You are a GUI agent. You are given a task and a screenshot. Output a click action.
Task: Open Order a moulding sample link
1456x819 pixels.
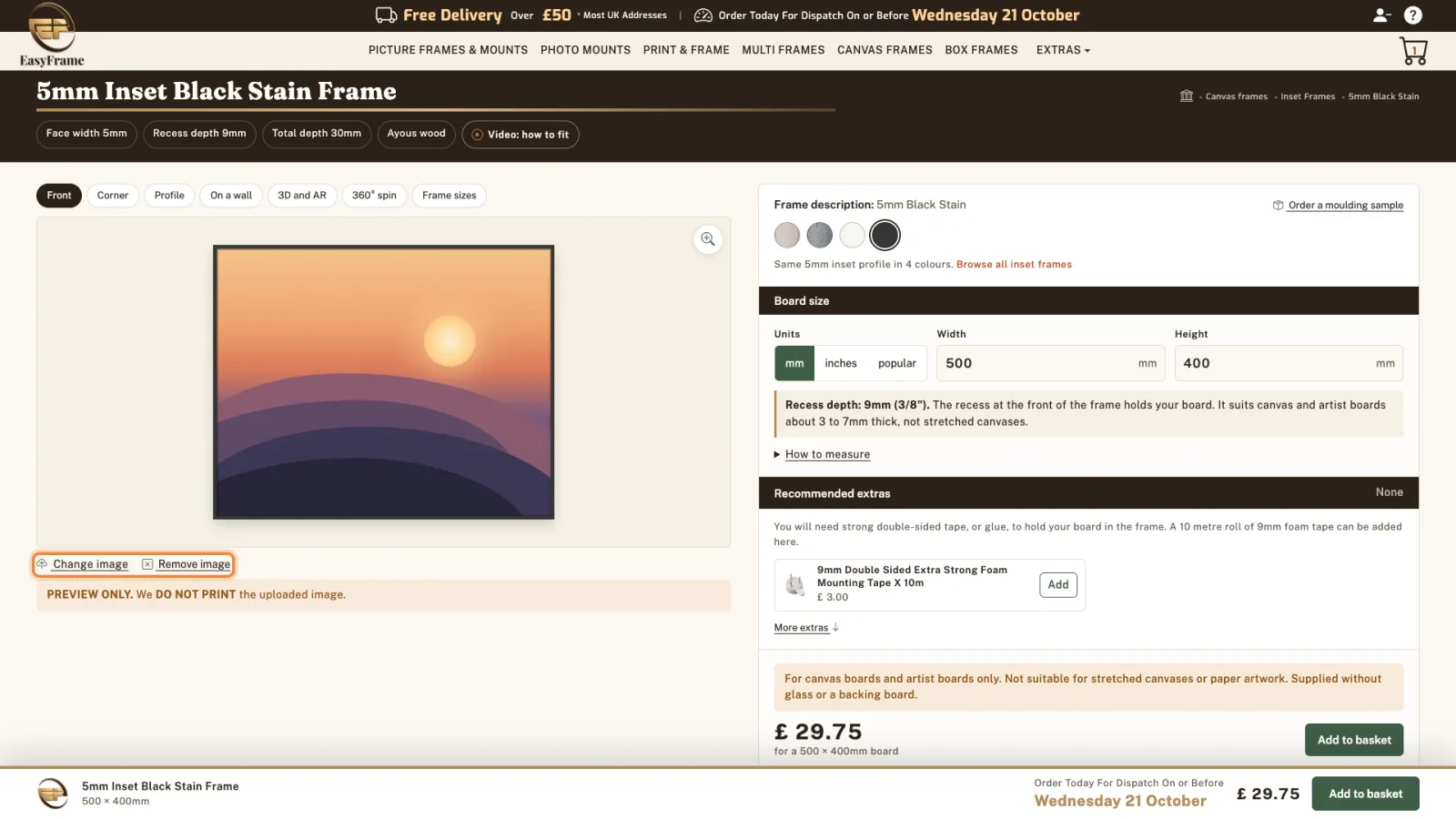pos(1338,206)
